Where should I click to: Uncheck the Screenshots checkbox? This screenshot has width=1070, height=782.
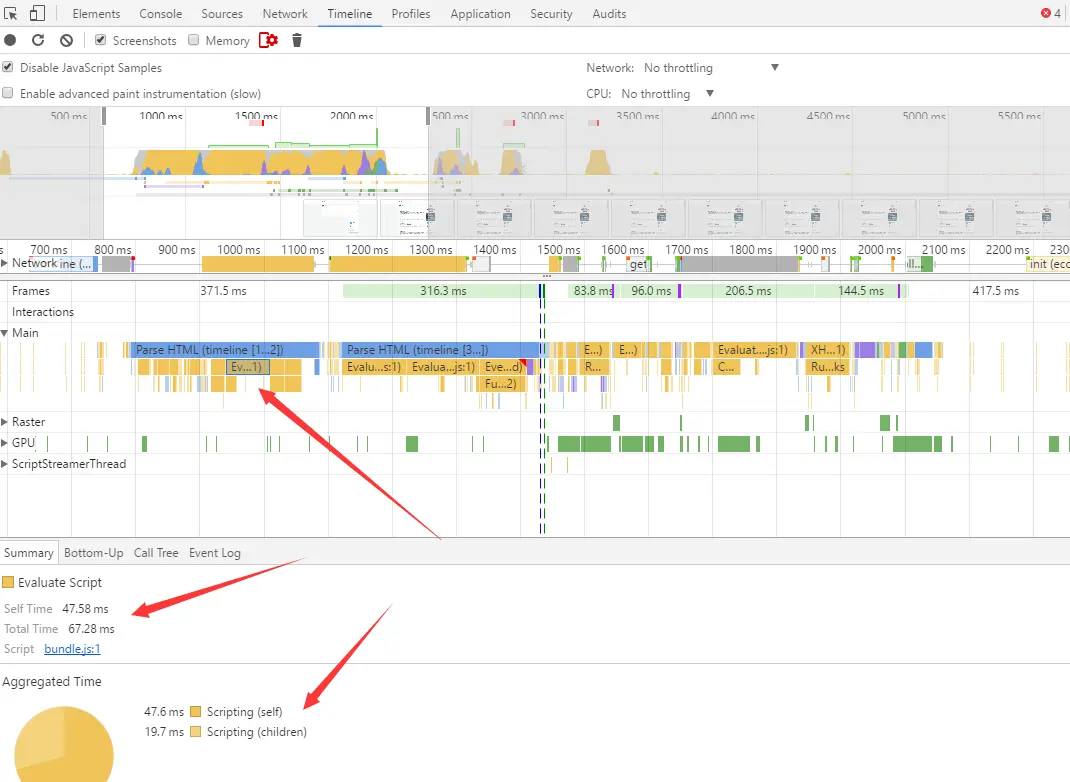point(100,40)
